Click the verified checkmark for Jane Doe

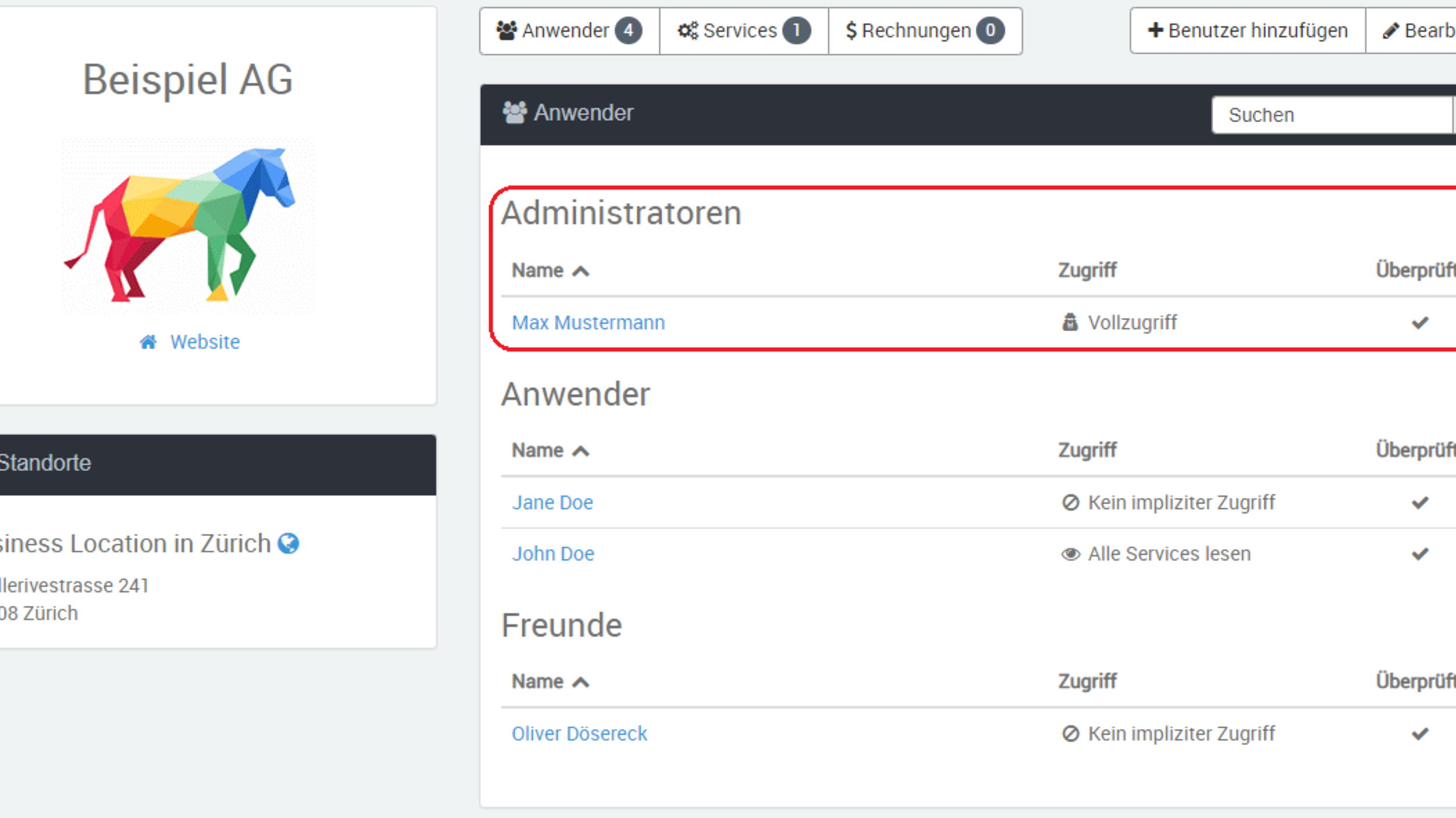[1420, 502]
